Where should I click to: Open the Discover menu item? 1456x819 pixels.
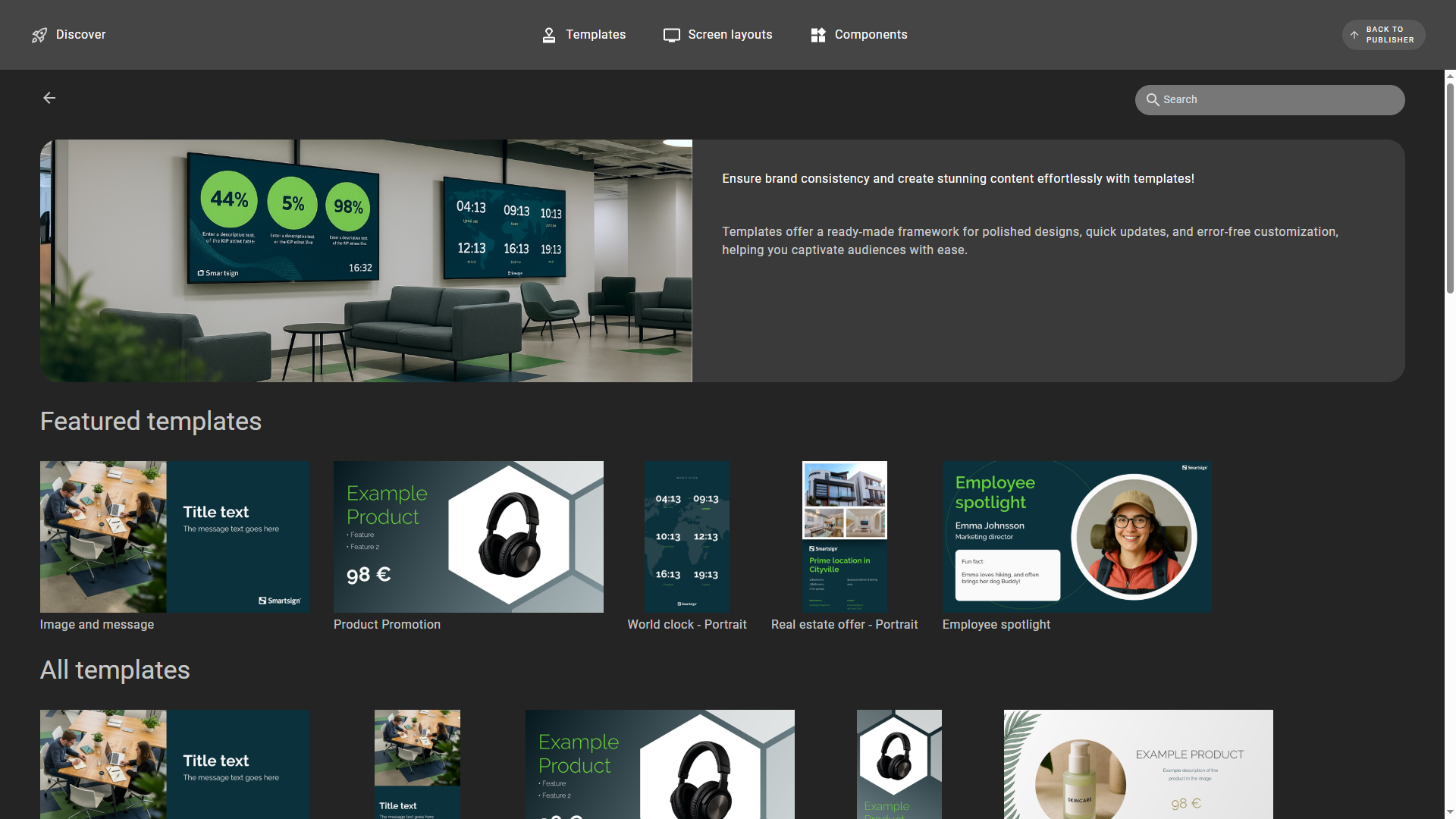(x=68, y=35)
